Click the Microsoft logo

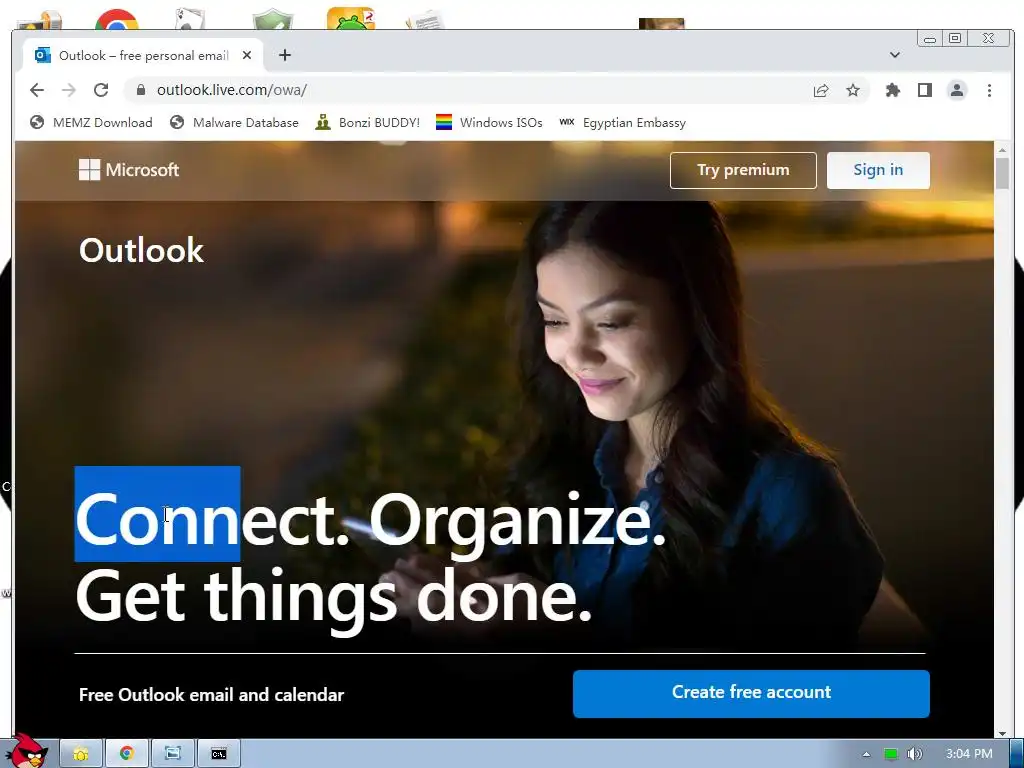tap(129, 170)
